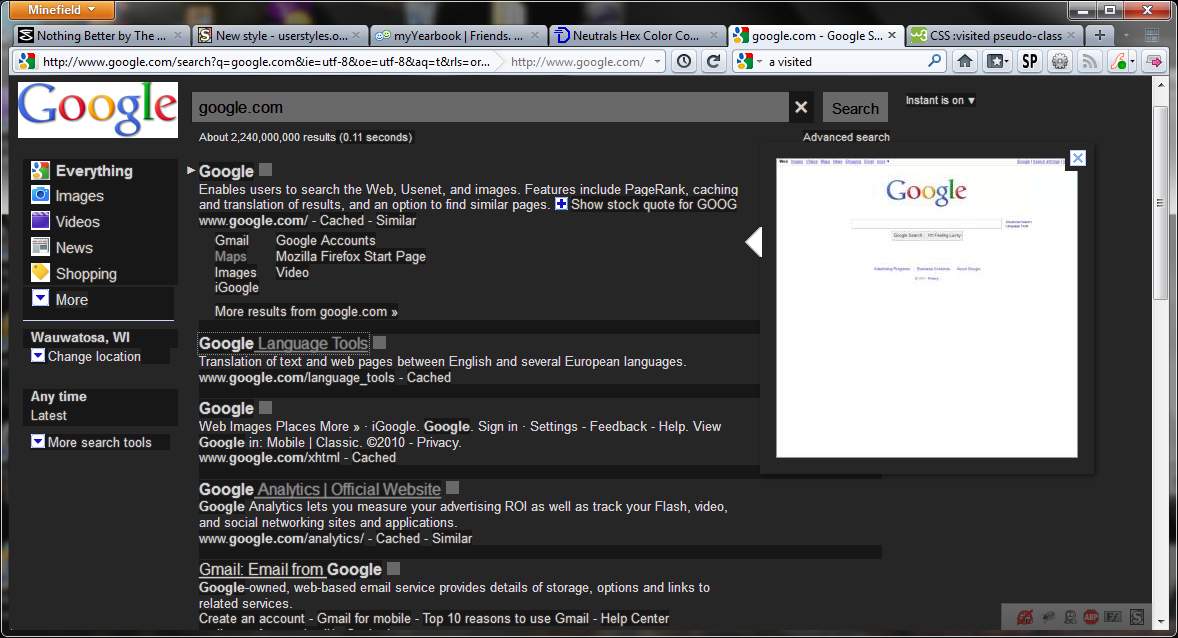Viewport: 1178px width, 638px height.
Task: Click the site favicon in the address bar
Action: tap(27, 62)
